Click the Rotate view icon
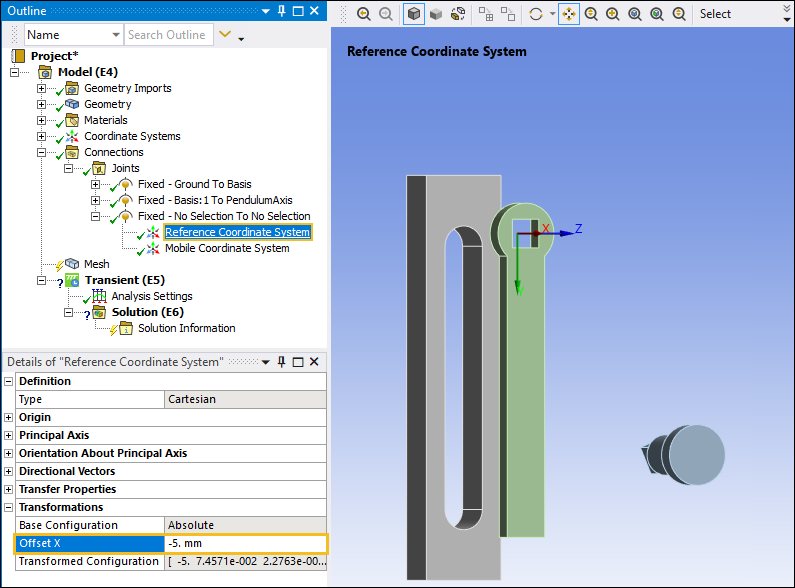 coord(537,14)
